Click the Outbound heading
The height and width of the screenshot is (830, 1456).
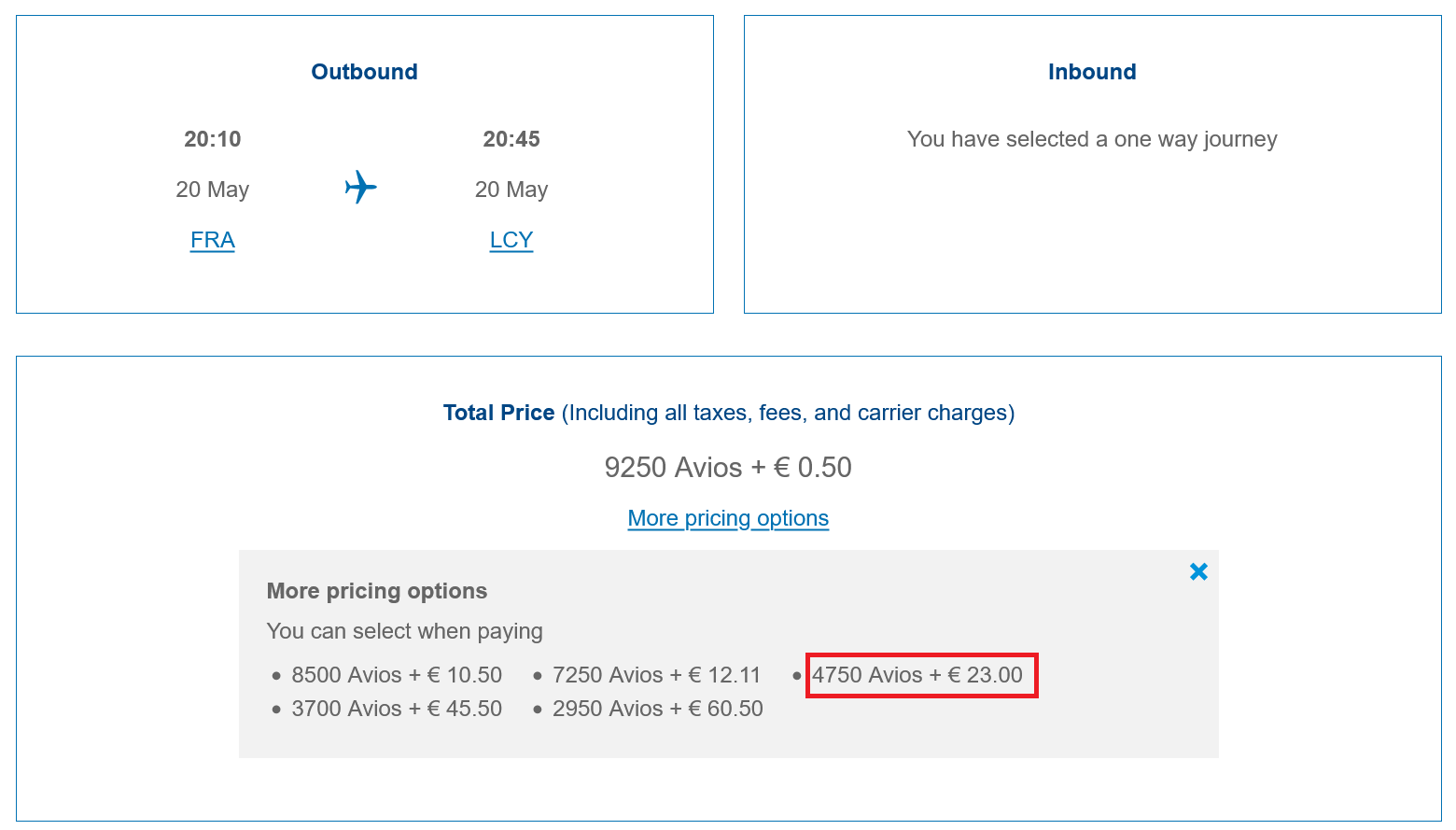coord(365,72)
